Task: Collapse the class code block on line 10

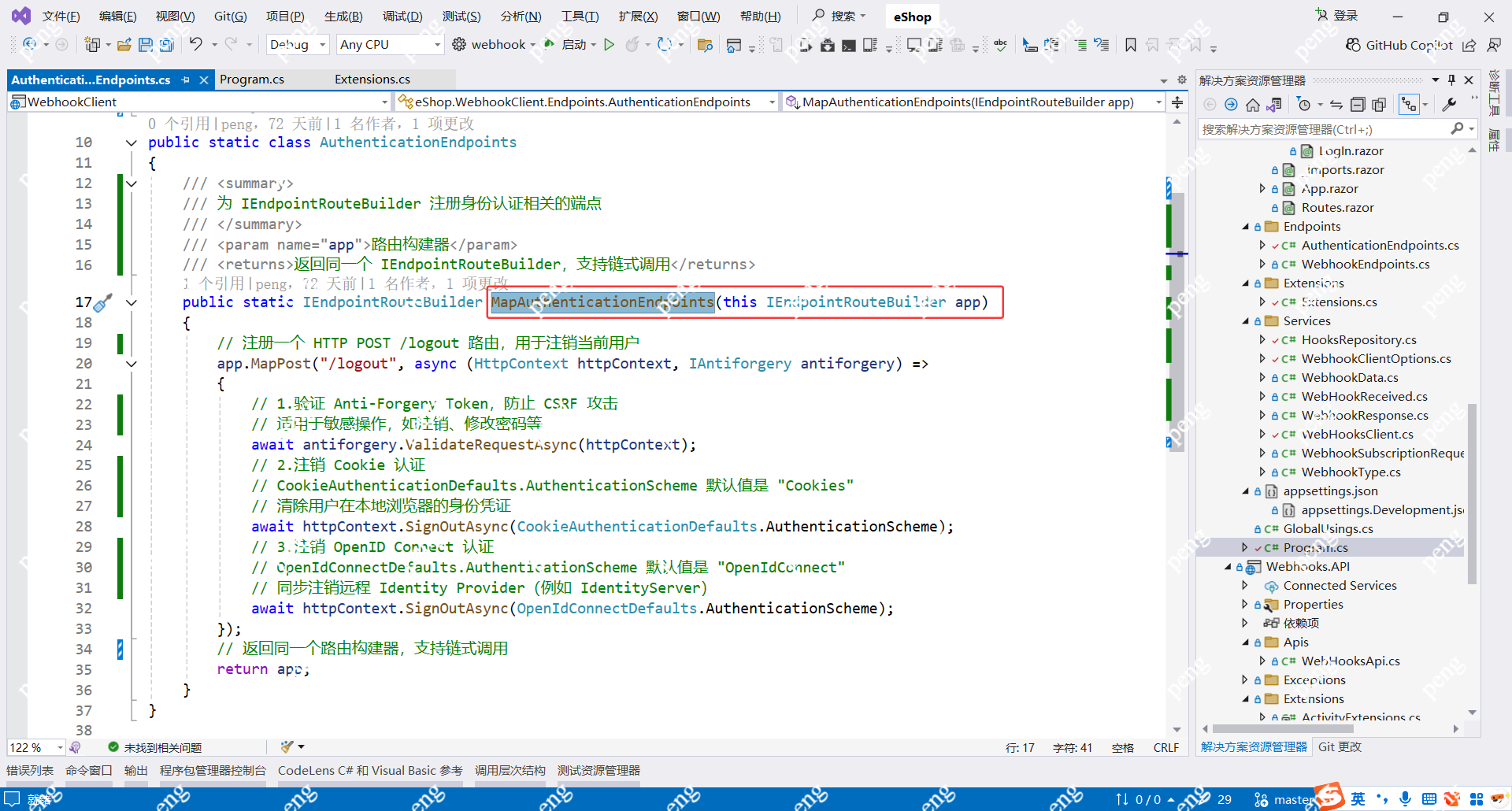Action: (x=132, y=143)
